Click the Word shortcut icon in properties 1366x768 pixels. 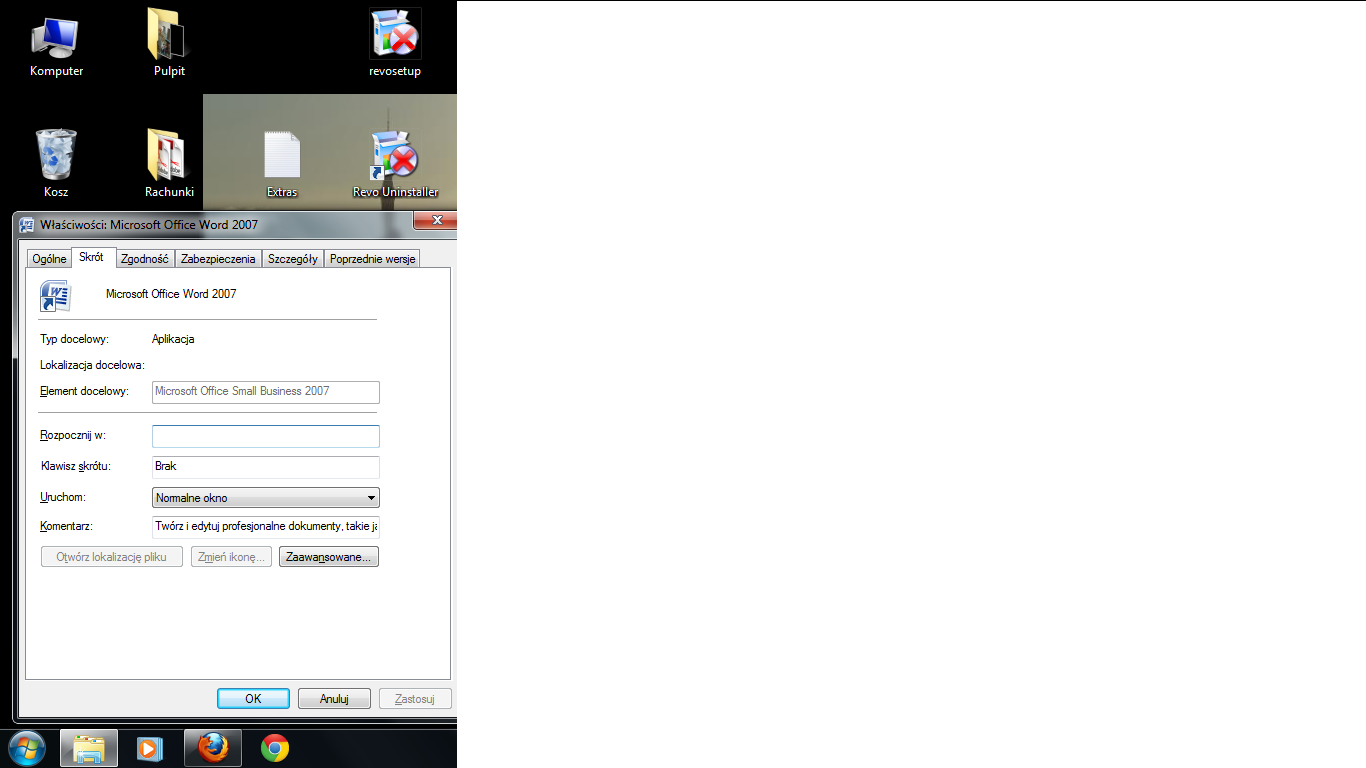[x=54, y=296]
